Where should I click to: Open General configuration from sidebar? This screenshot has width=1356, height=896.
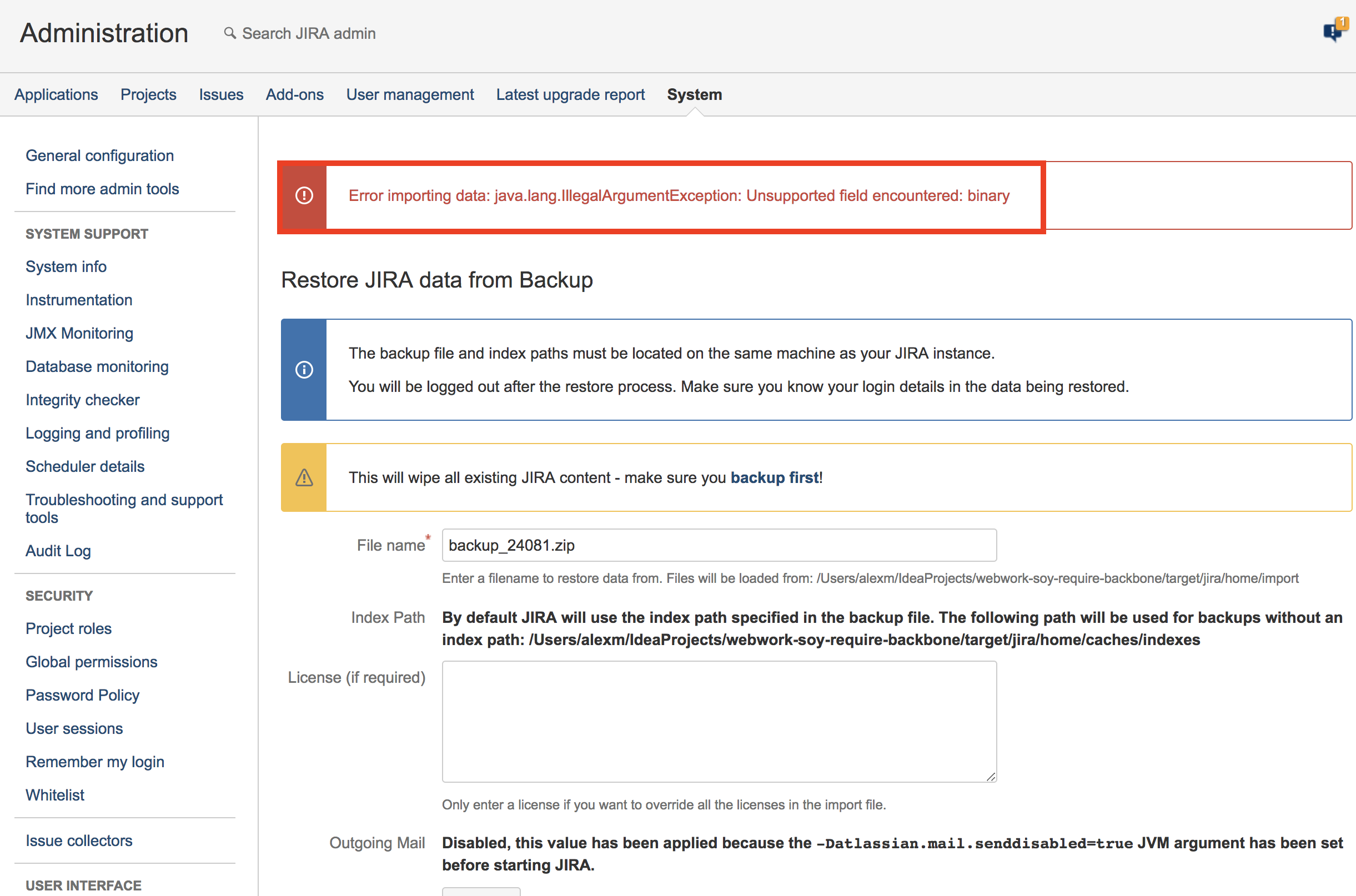99,155
